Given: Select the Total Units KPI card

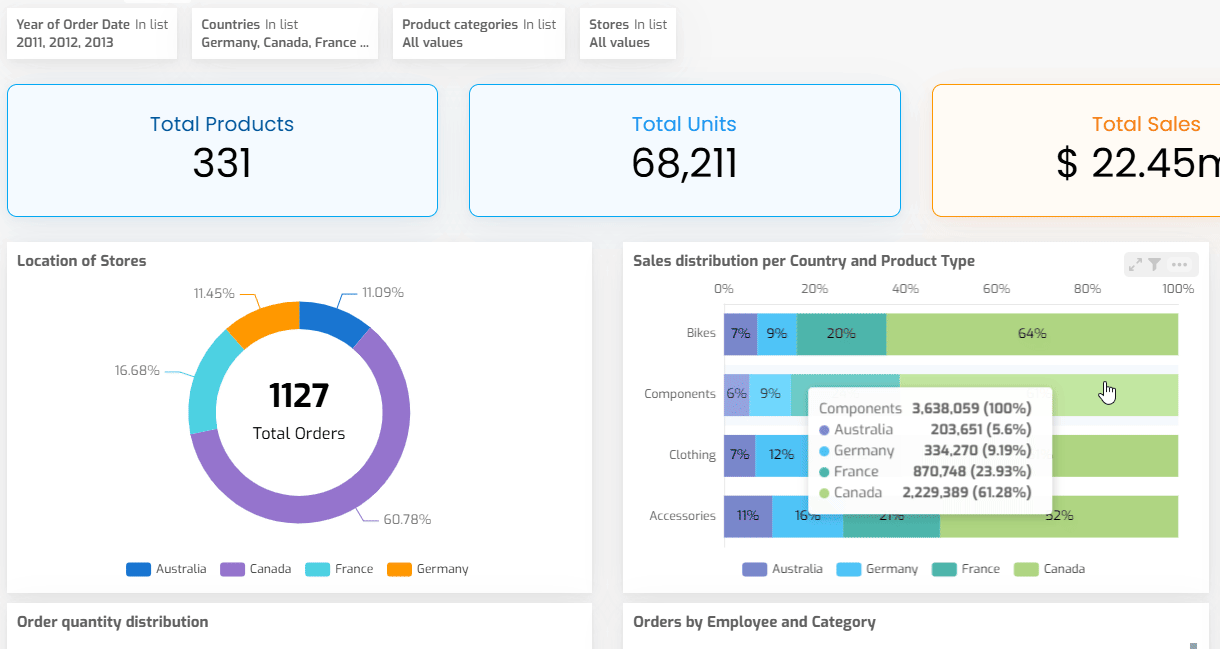Looking at the screenshot, I should 684,150.
